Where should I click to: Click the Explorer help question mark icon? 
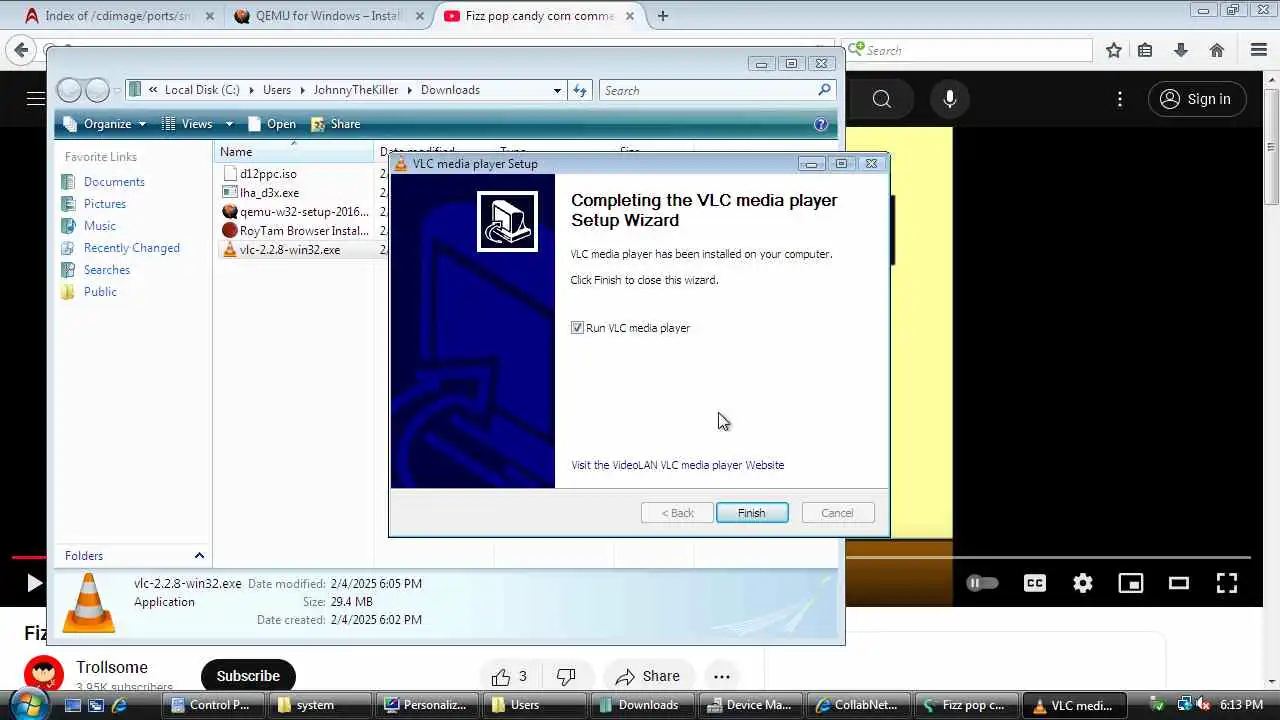point(821,124)
